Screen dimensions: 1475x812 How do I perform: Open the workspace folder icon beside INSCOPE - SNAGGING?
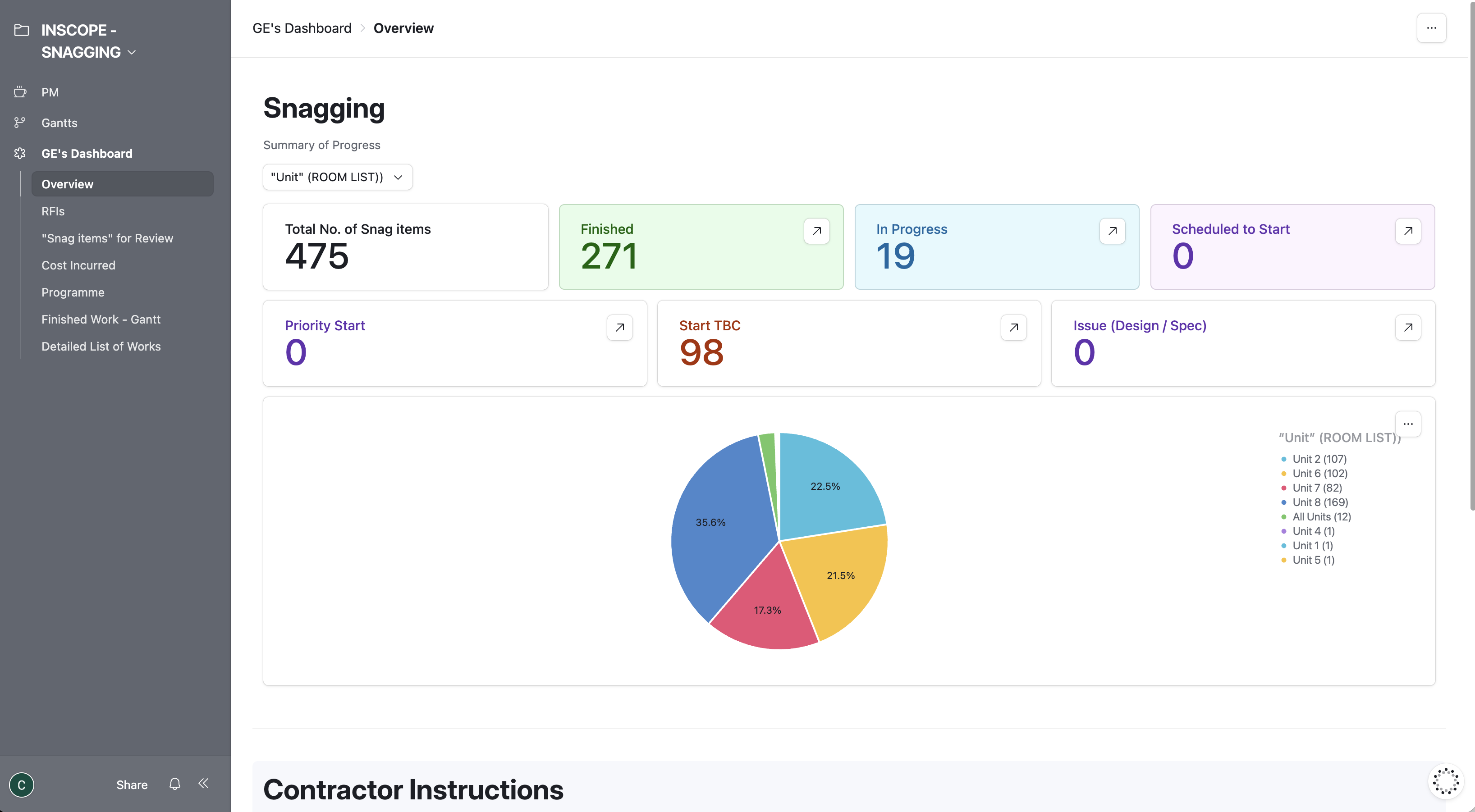click(21, 30)
